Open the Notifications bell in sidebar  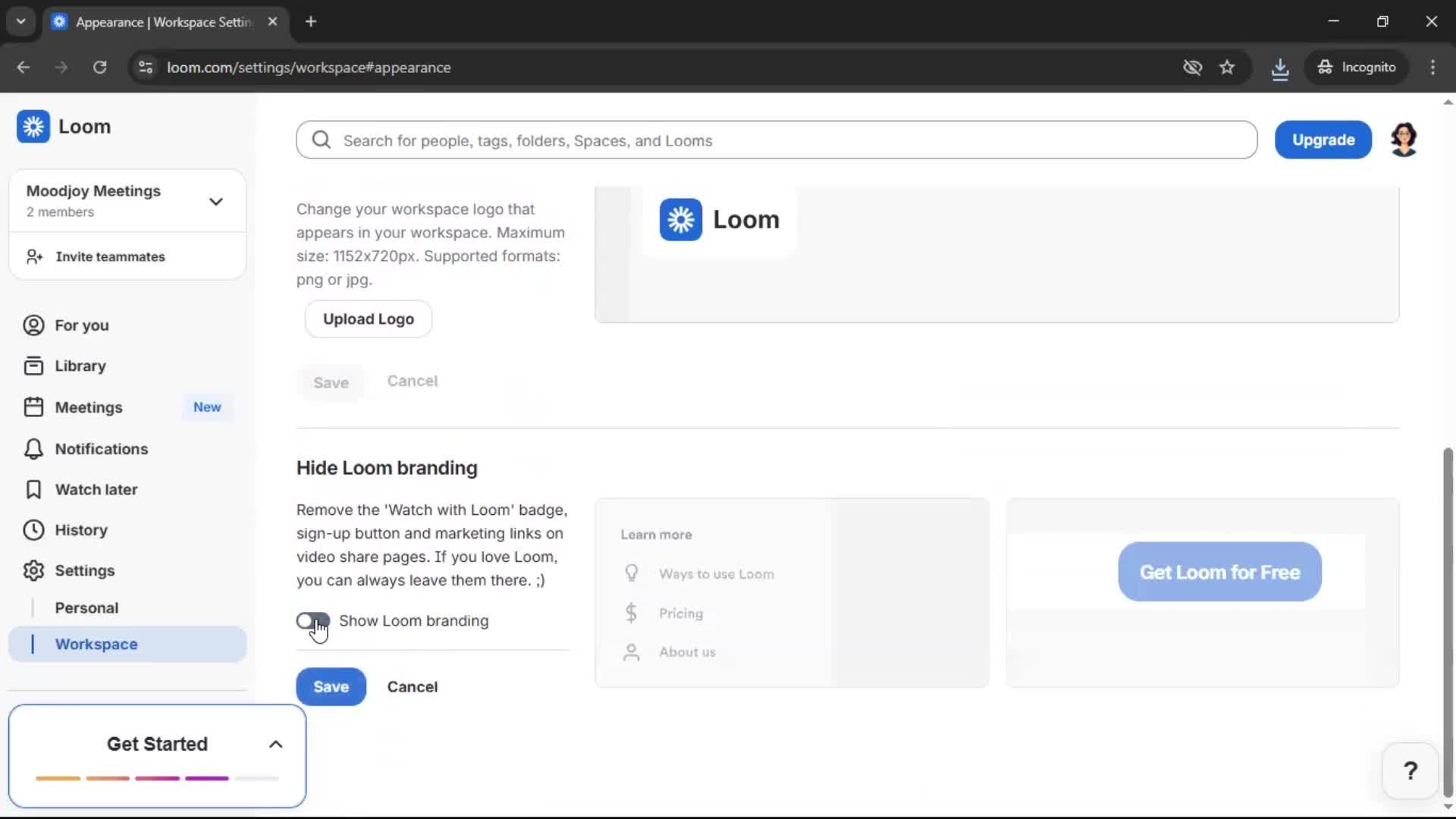click(x=33, y=449)
